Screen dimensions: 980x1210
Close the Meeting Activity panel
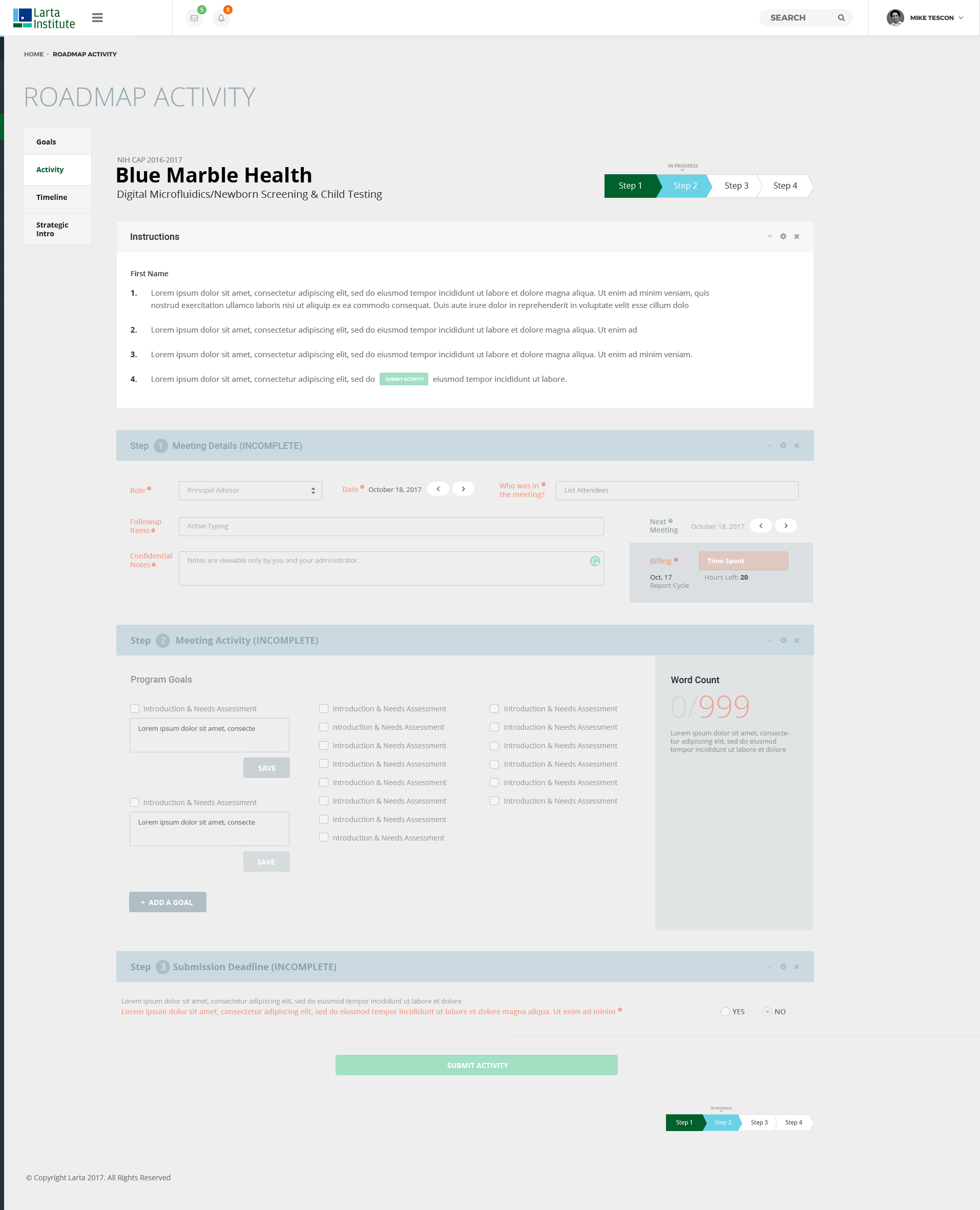[x=797, y=640]
